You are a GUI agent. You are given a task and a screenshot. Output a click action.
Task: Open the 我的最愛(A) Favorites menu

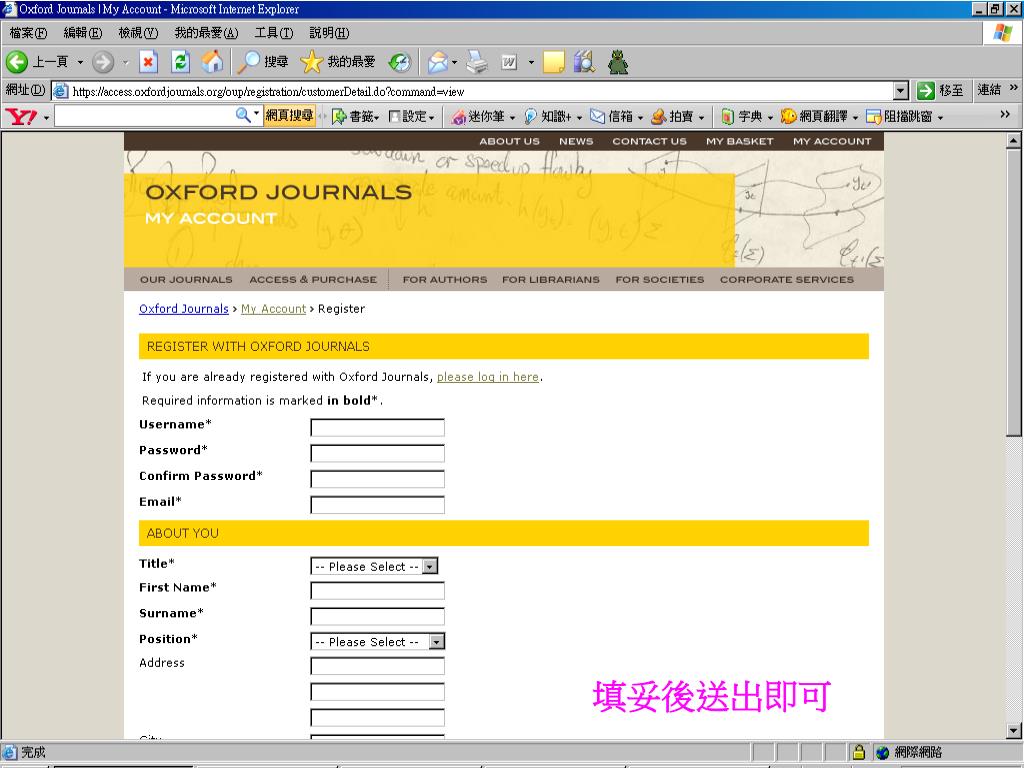tap(206, 33)
